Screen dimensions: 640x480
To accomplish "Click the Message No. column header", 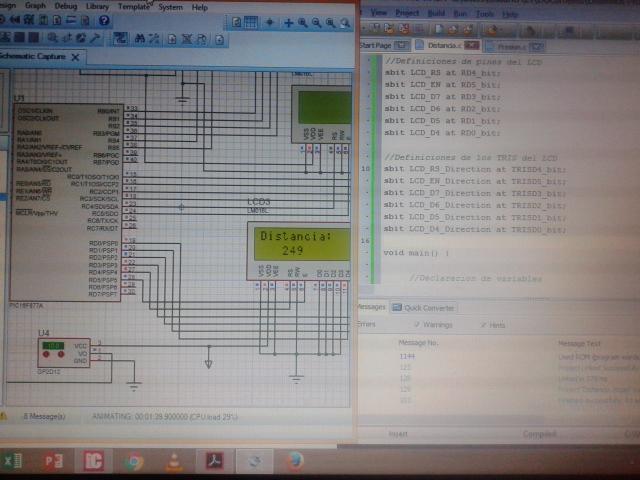I will point(418,342).
